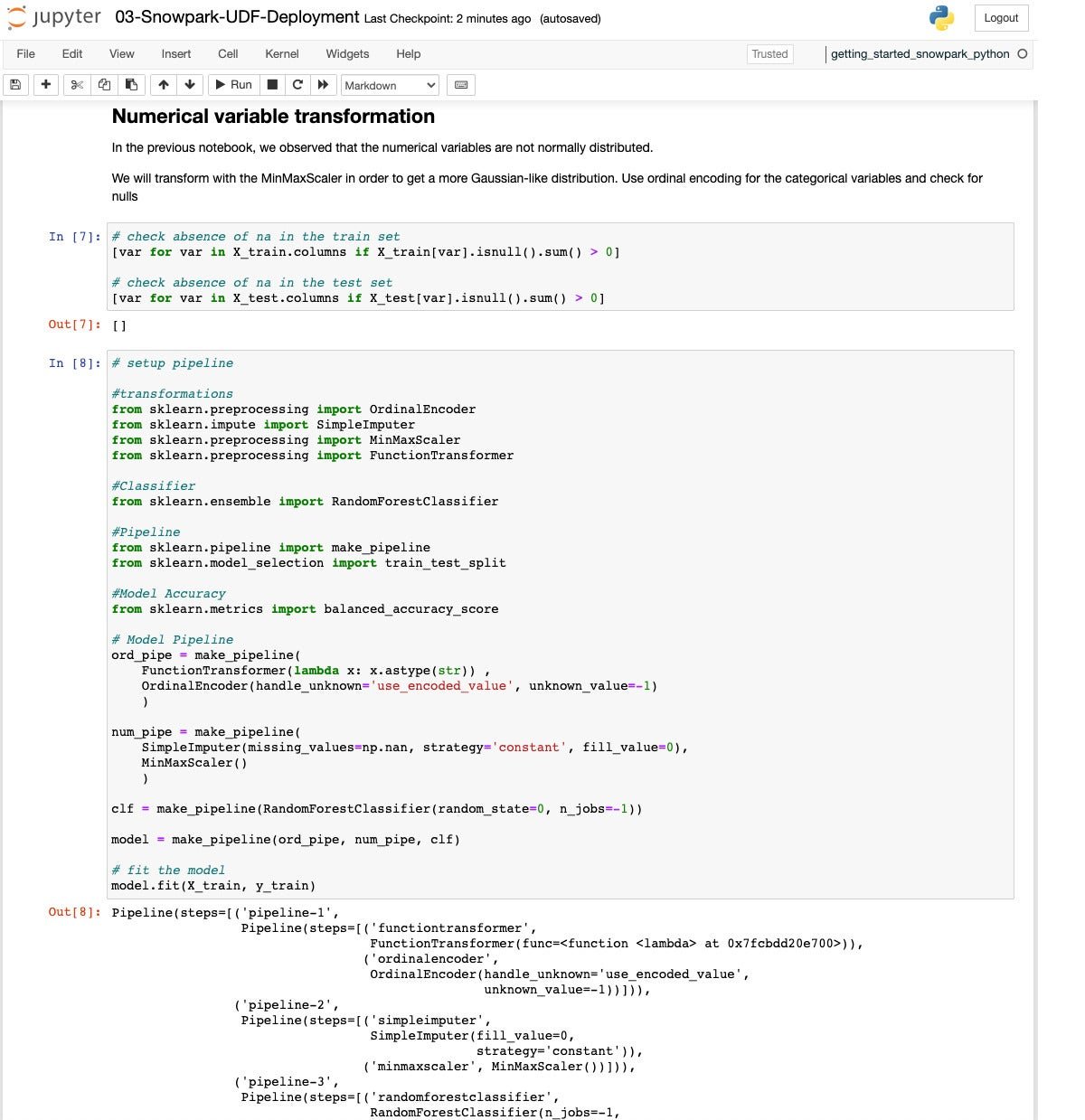Move selected cell up arrow
This screenshot has height=1120, width=1085.
tap(163, 85)
